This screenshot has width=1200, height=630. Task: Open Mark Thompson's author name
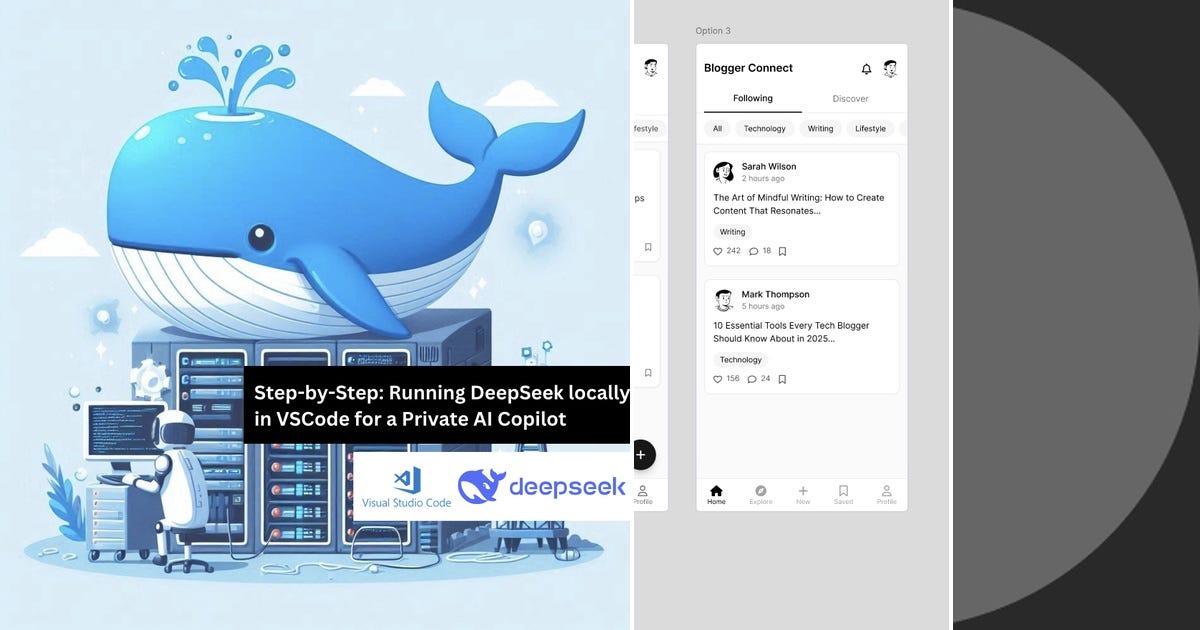(776, 294)
